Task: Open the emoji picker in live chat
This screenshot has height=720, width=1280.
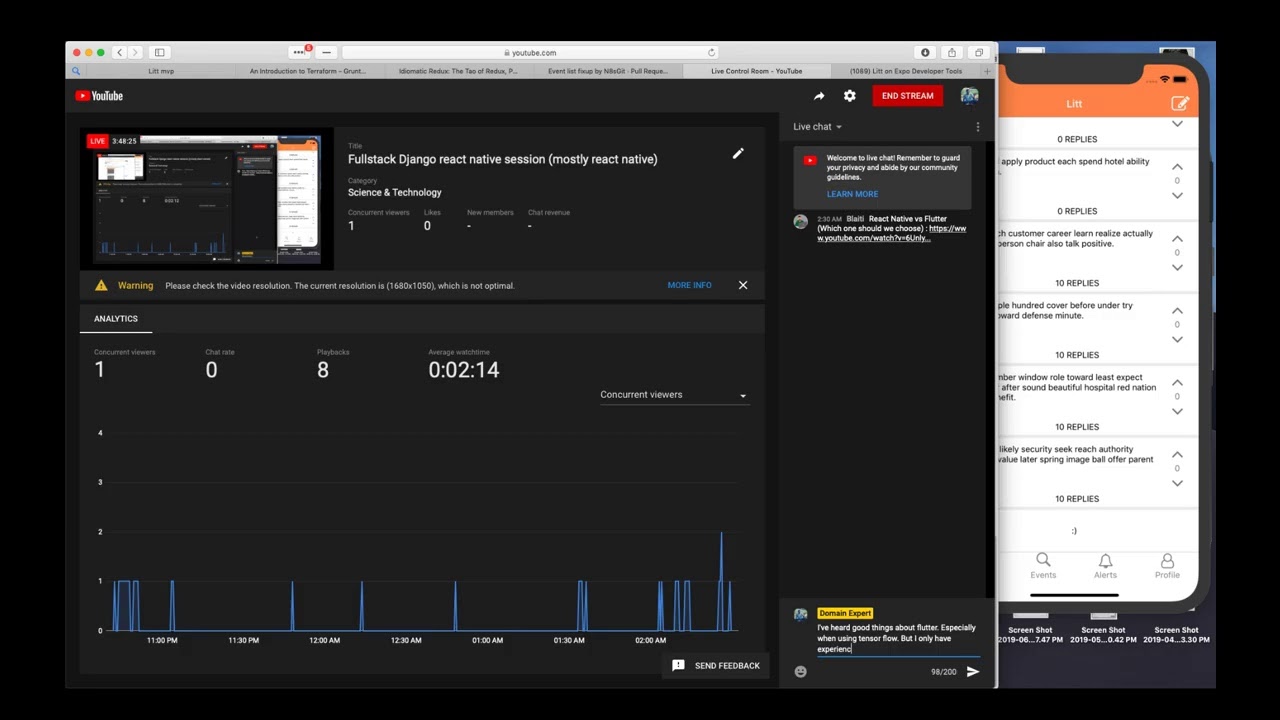Action: pos(800,672)
